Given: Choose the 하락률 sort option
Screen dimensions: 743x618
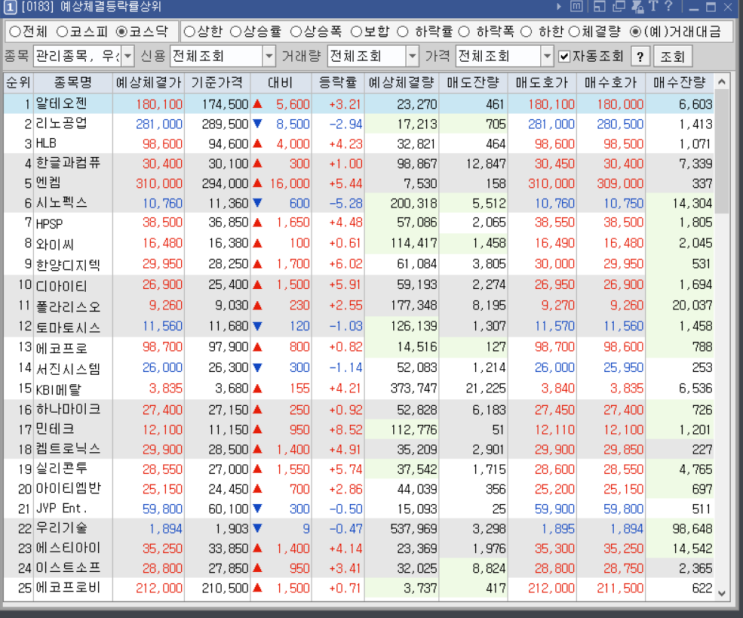Looking at the screenshot, I should 424,32.
